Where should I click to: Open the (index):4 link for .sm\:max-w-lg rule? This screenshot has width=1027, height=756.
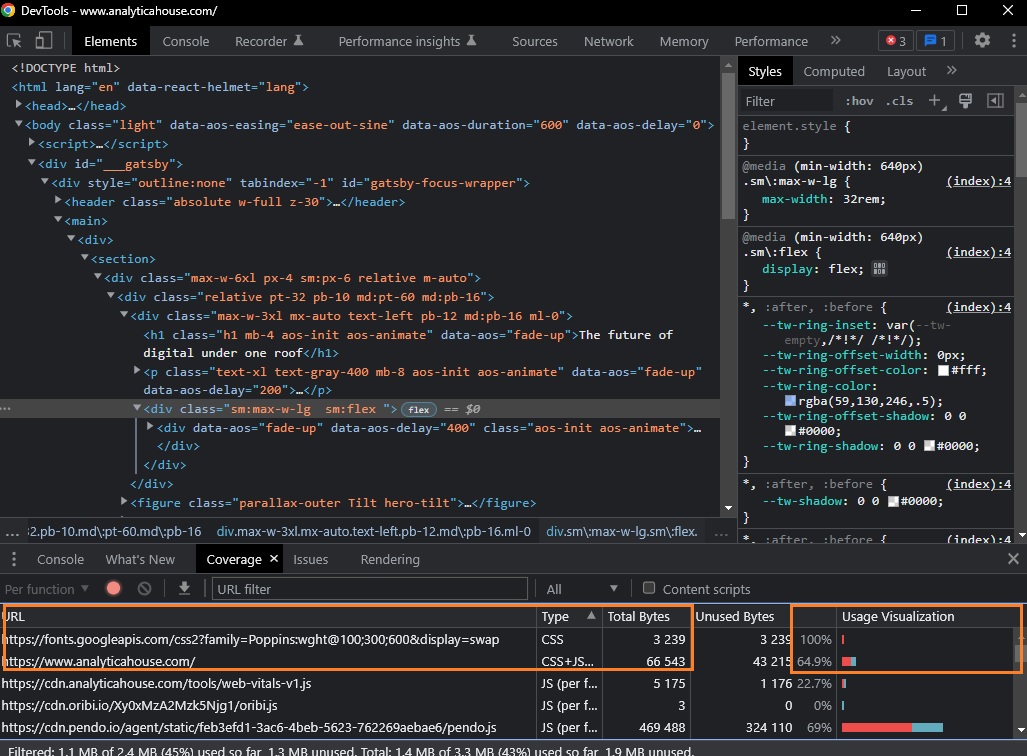point(979,181)
